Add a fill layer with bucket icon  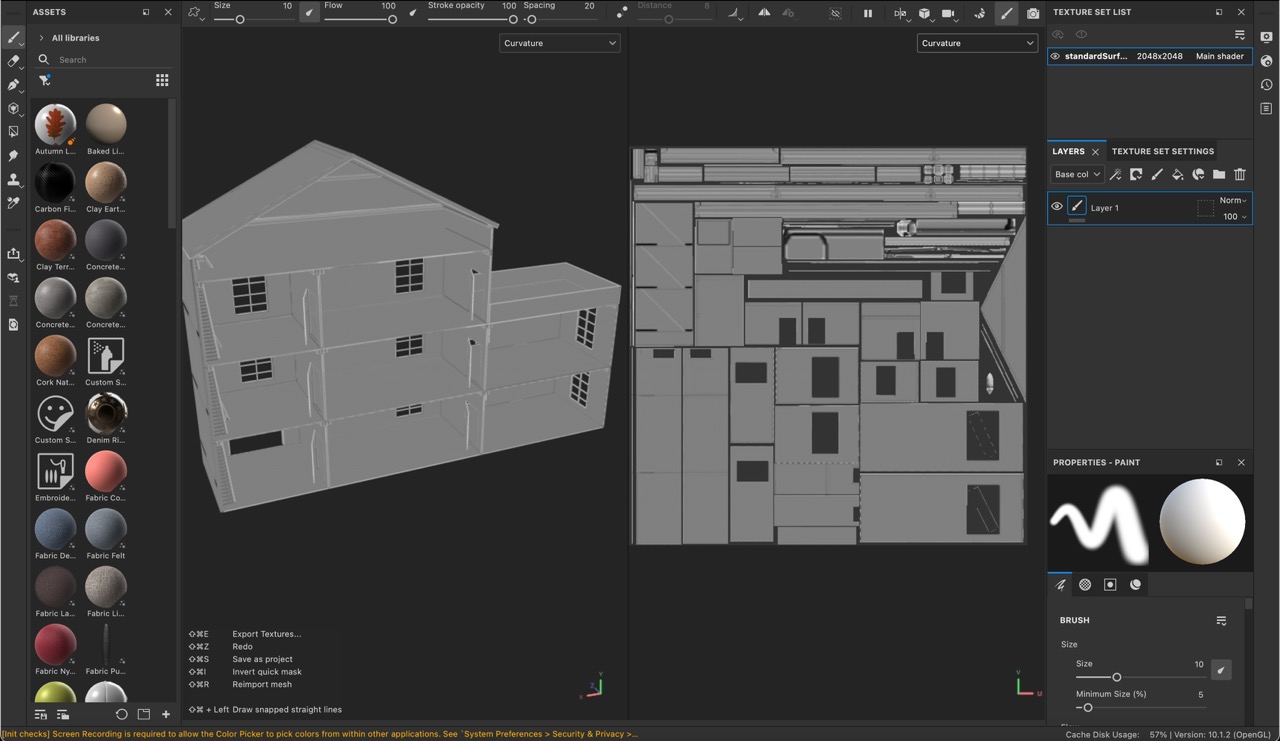(1177, 174)
